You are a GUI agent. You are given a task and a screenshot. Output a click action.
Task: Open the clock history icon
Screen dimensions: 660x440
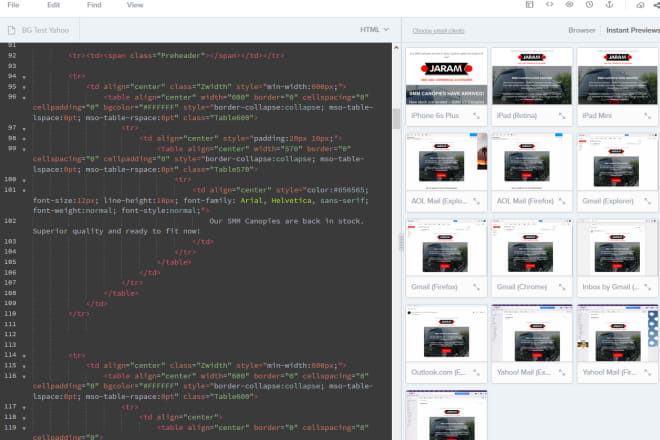pos(589,5)
